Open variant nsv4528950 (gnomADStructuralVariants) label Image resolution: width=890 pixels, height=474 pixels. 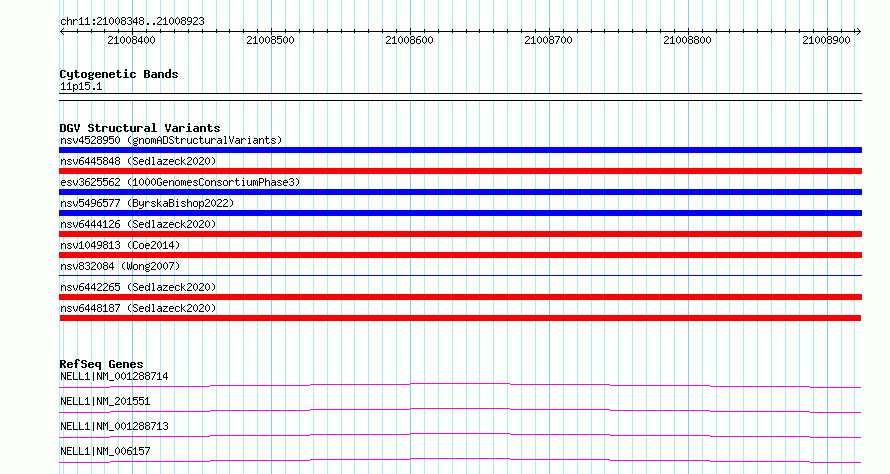pyautogui.click(x=171, y=140)
